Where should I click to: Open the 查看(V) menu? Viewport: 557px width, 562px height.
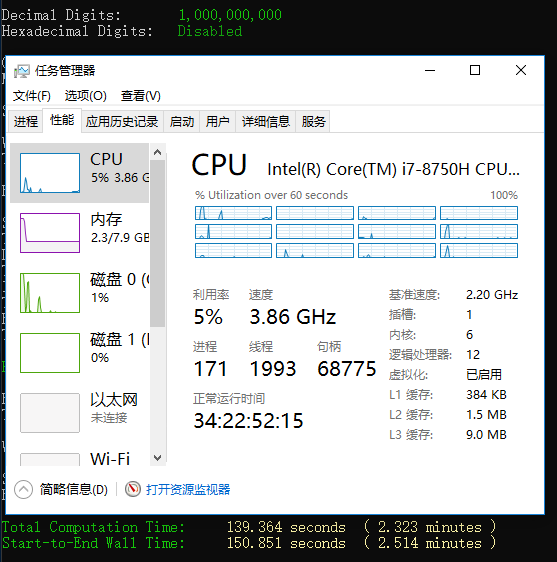pyautogui.click(x=141, y=96)
